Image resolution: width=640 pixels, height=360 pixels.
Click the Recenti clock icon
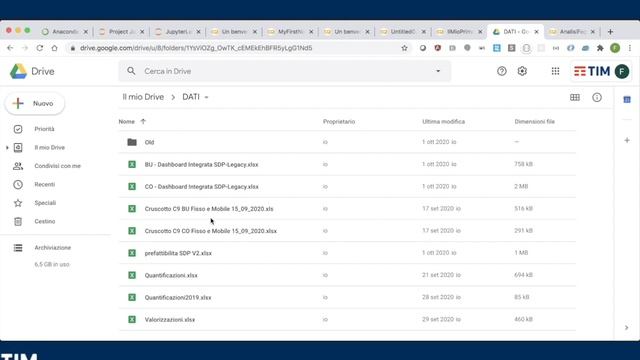[x=18, y=184]
